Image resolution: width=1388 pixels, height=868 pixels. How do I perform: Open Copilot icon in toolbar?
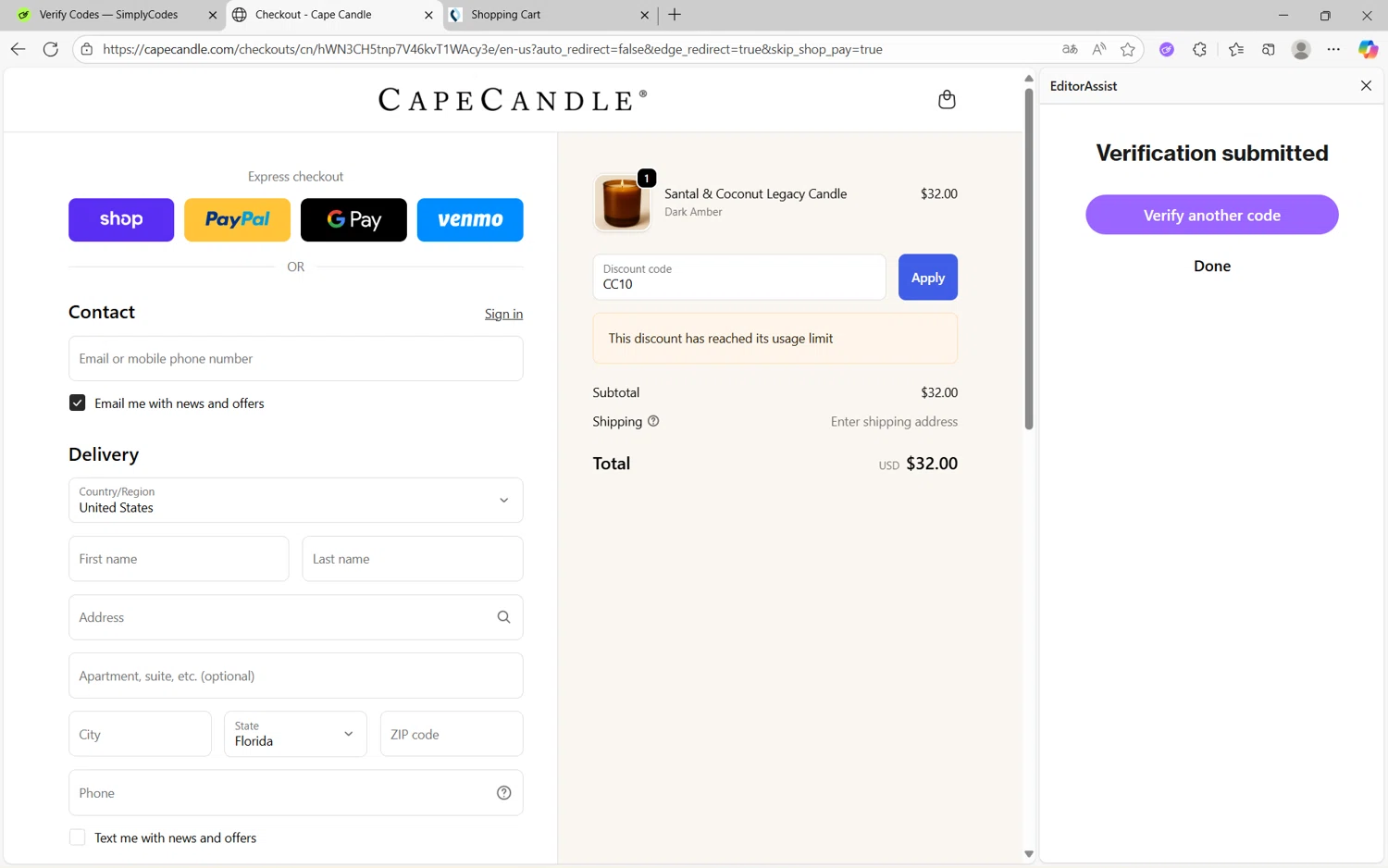[1368, 49]
